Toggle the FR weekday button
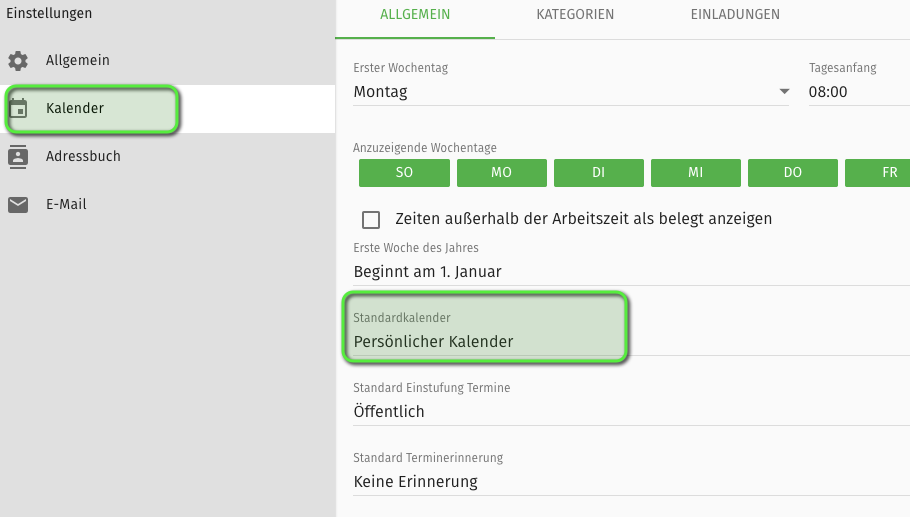Viewport: 910px width, 517px height. pos(882,173)
